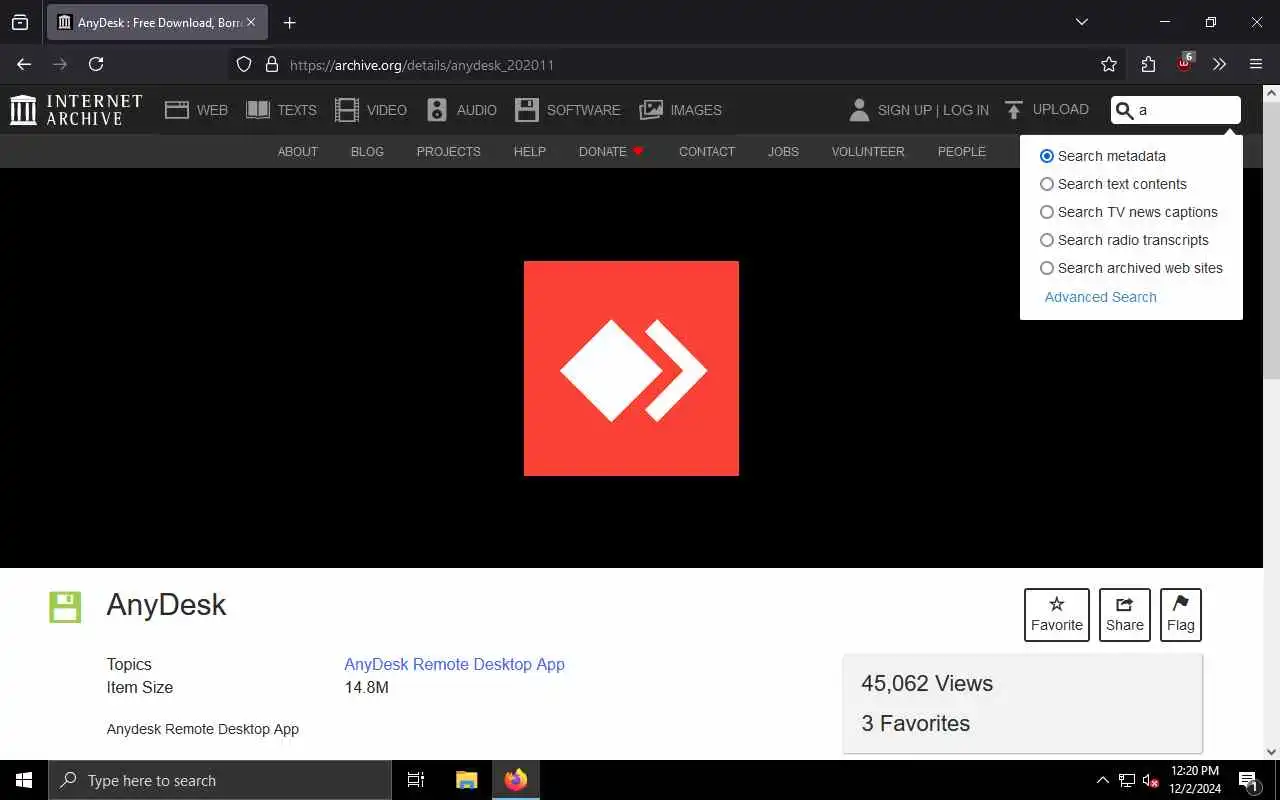Click the magnifier icon in search box

[x=1125, y=110]
